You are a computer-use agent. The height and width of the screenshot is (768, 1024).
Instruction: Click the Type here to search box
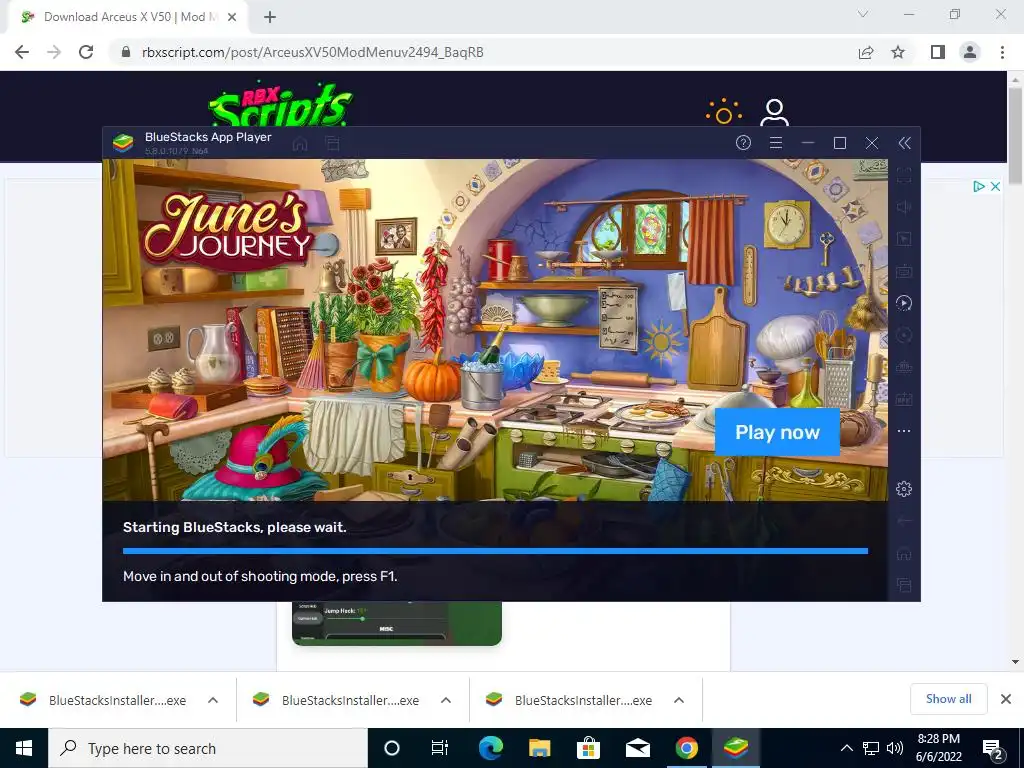pyautogui.click(x=208, y=748)
